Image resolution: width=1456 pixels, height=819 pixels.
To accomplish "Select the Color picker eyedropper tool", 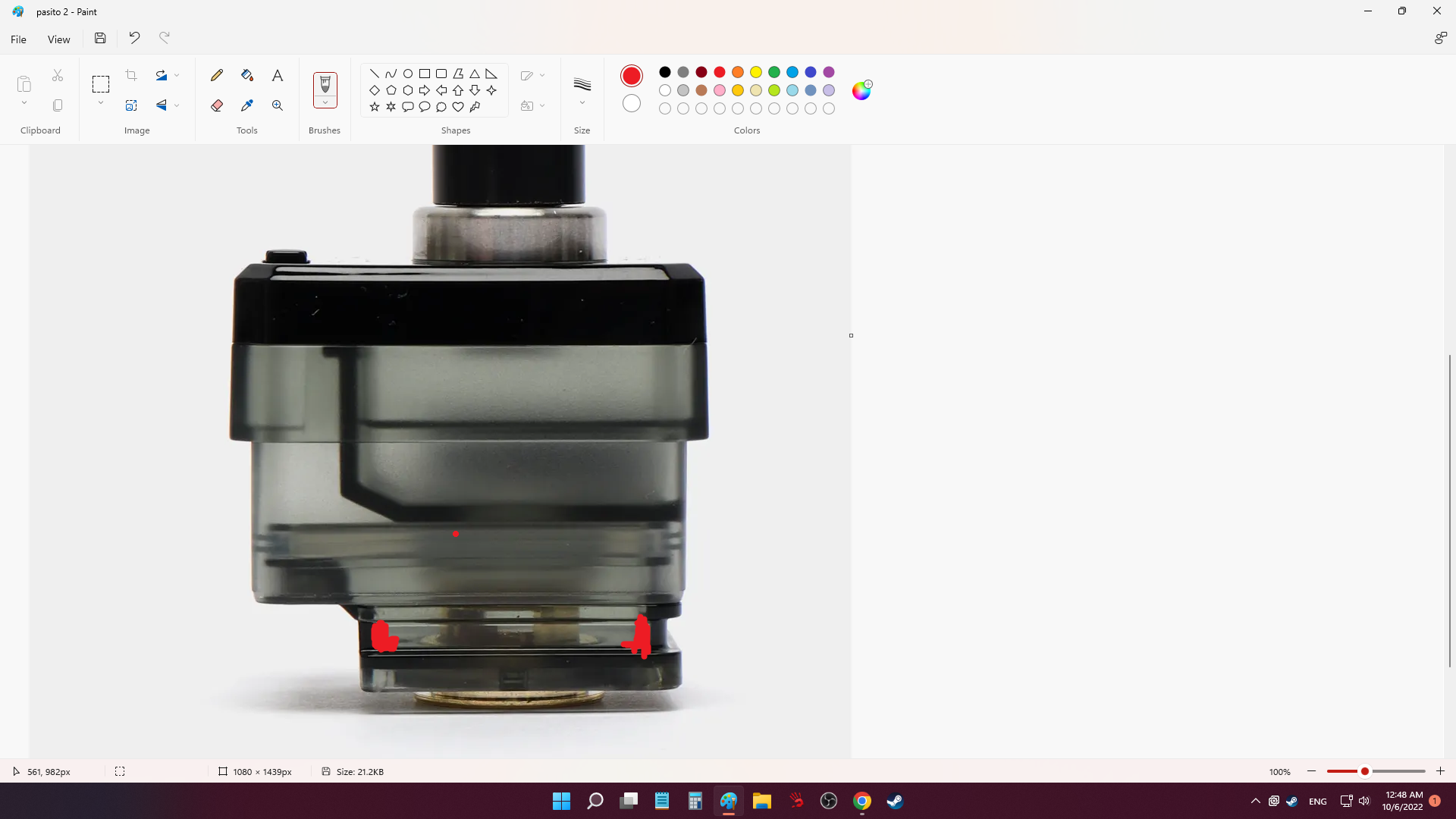I will coord(247,105).
